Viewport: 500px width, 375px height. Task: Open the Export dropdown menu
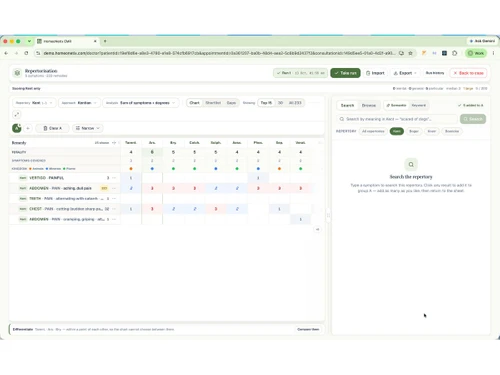coord(405,73)
